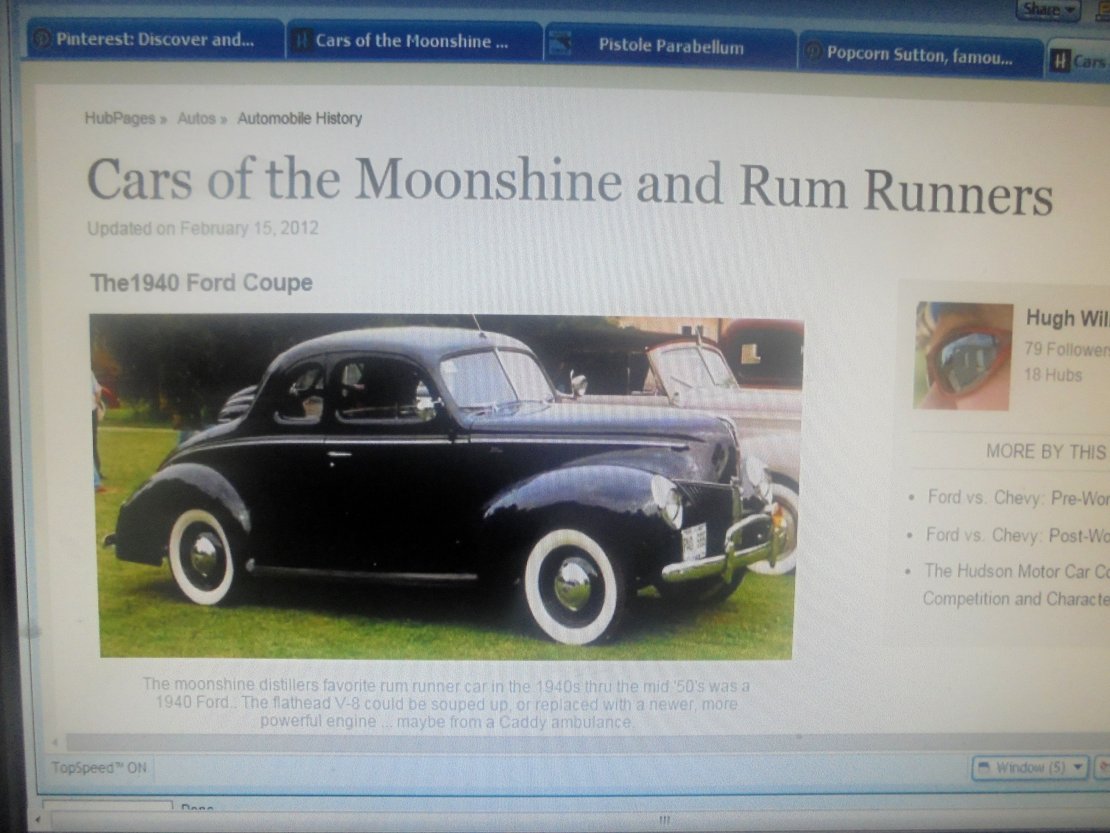The width and height of the screenshot is (1110, 833).
Task: Open the black 1940 Ford Coupe photo
Action: 447,486
